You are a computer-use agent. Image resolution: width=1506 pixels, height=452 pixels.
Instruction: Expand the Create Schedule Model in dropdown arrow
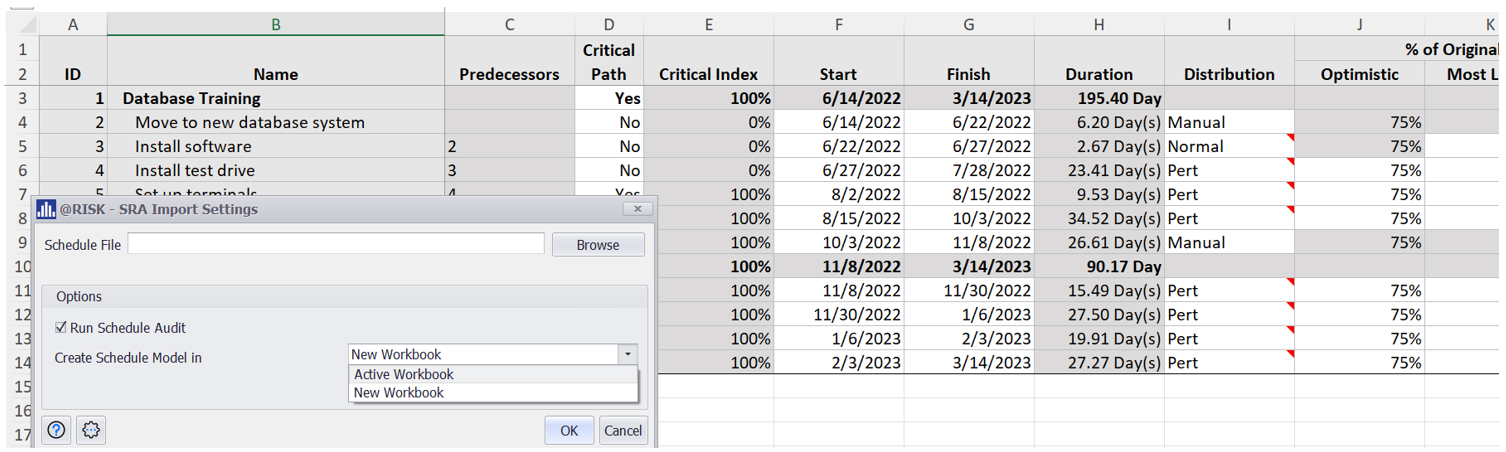point(627,354)
